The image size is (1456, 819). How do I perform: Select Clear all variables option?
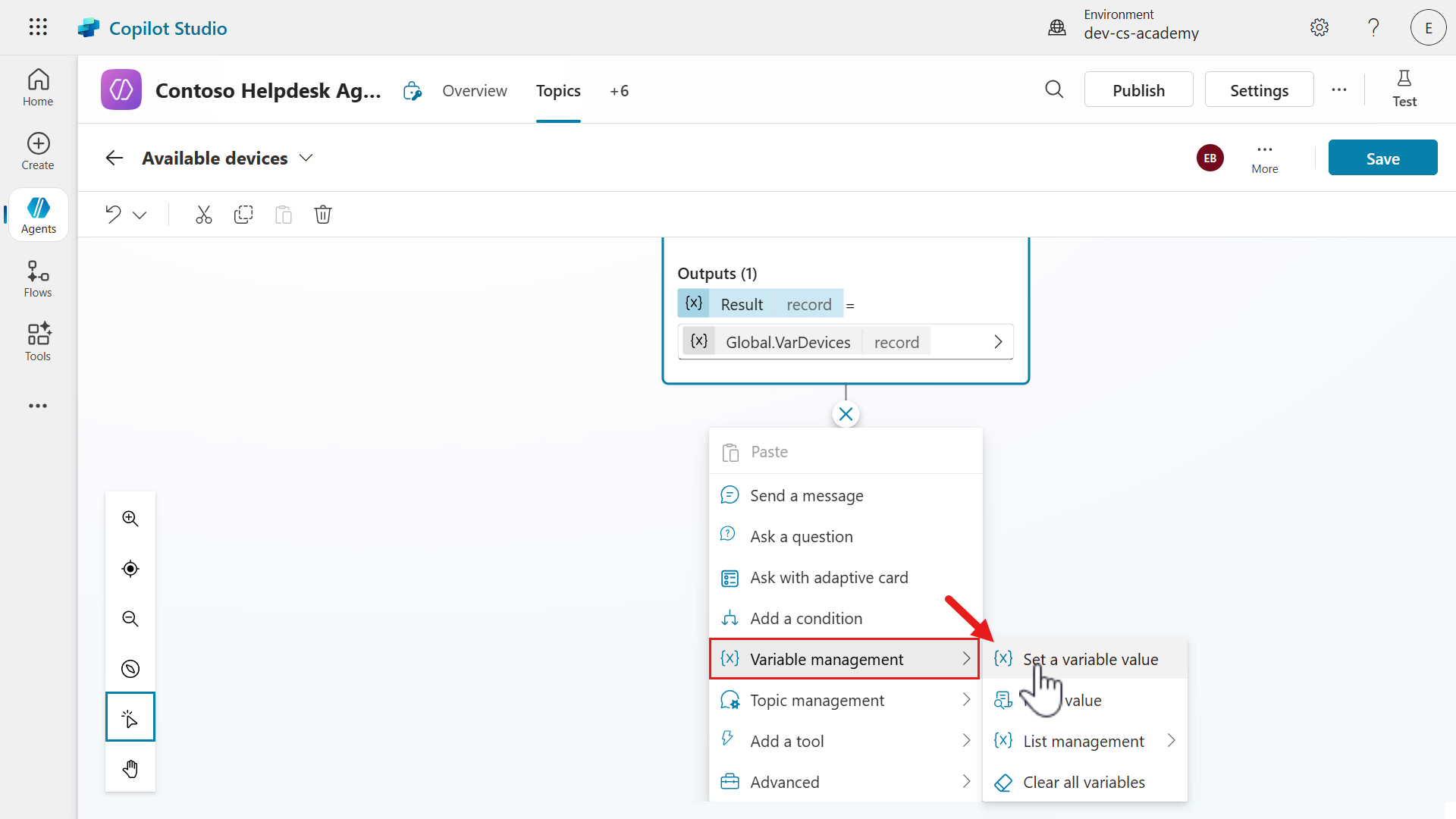(x=1083, y=782)
